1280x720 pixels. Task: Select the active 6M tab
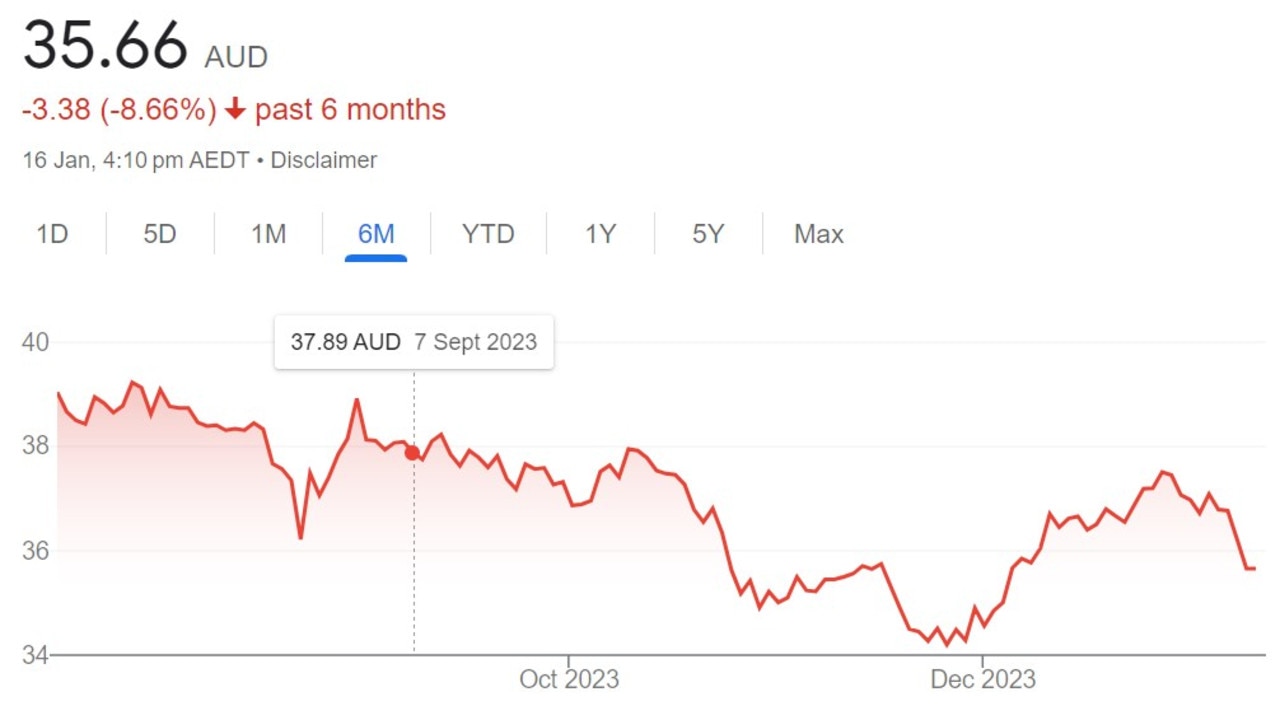(376, 234)
